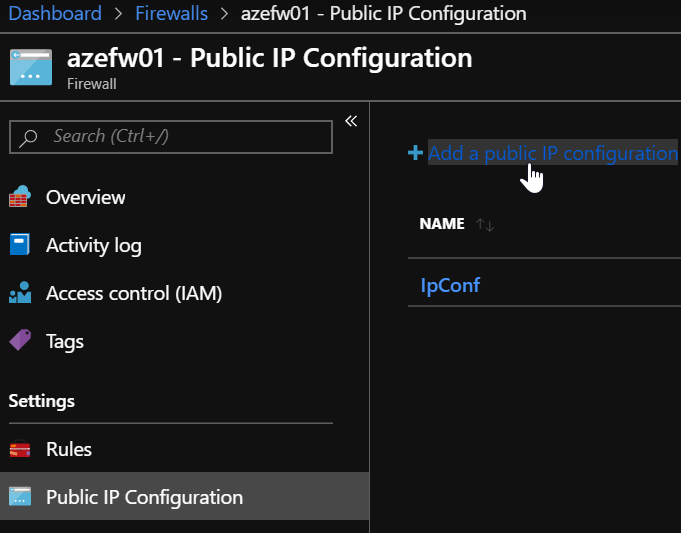Open the Activity log menu item
Viewport: 681px width, 533px height.
click(x=94, y=245)
